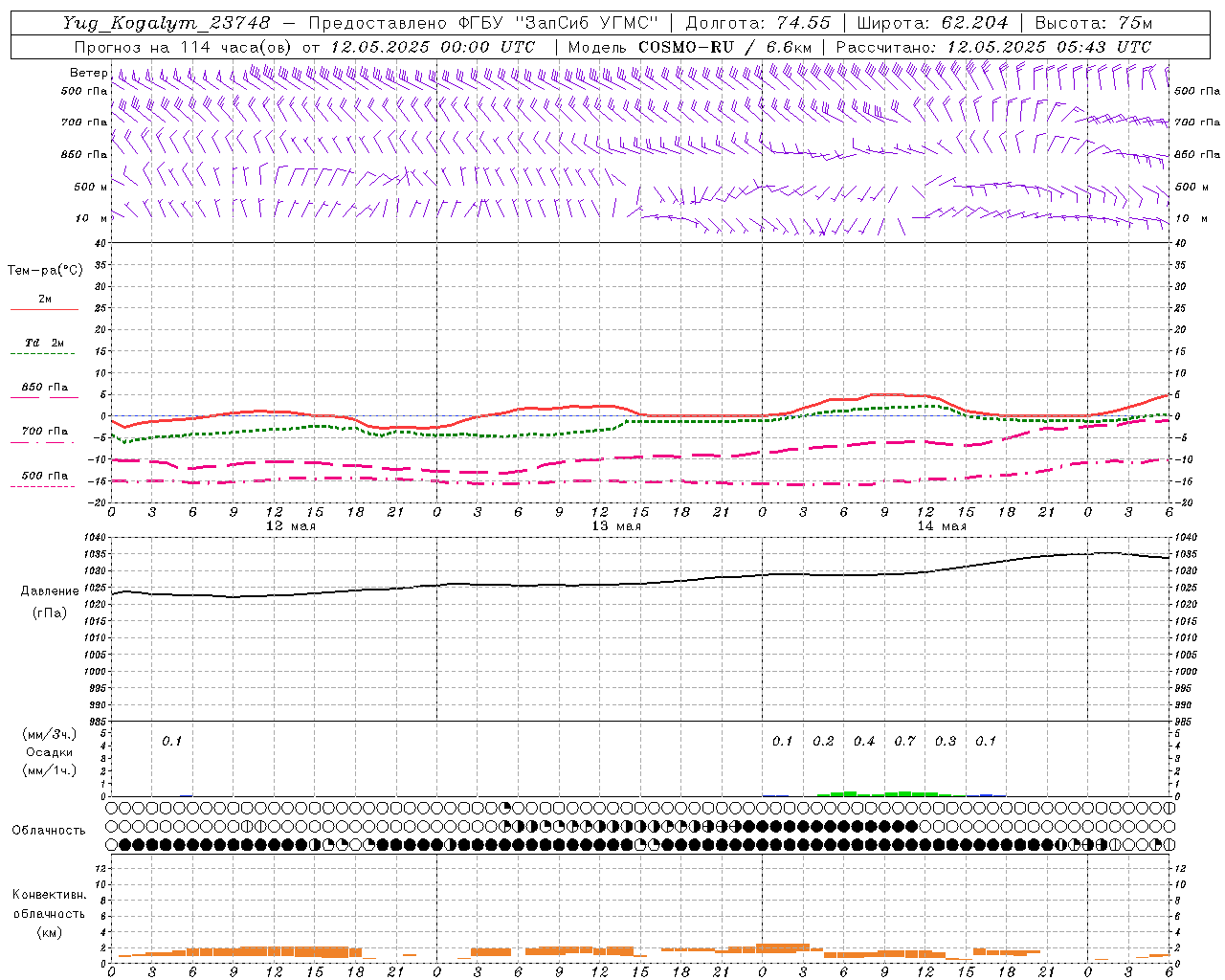The image size is (1225, 980).
Task: Click the Ветер panel label
Action: (89, 73)
